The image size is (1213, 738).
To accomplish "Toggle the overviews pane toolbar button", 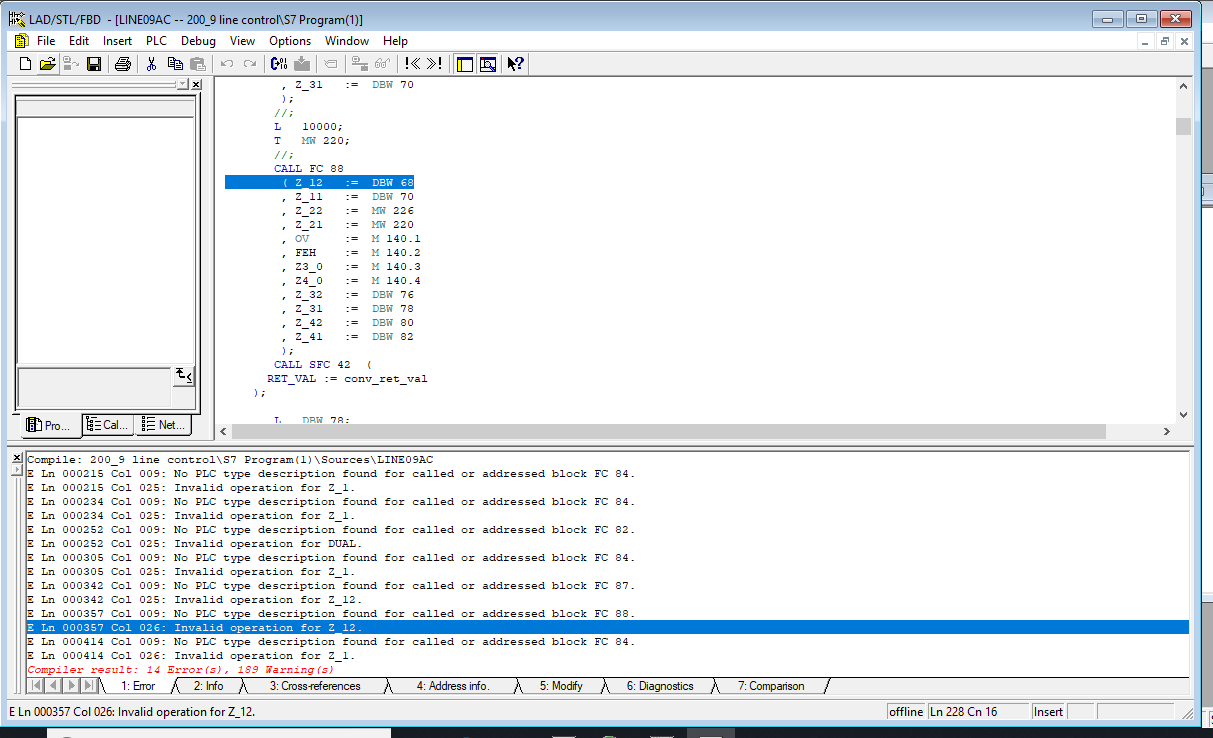I will [x=464, y=64].
